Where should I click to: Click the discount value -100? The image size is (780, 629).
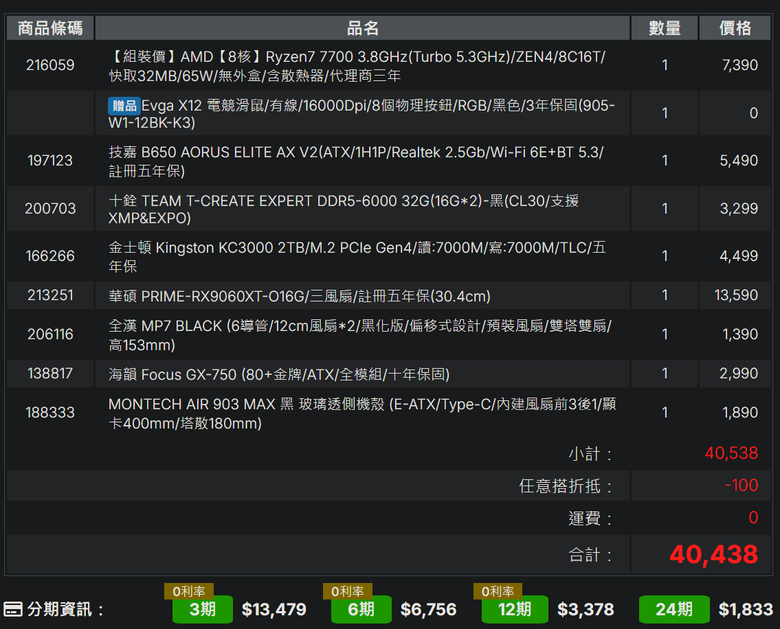point(741,485)
